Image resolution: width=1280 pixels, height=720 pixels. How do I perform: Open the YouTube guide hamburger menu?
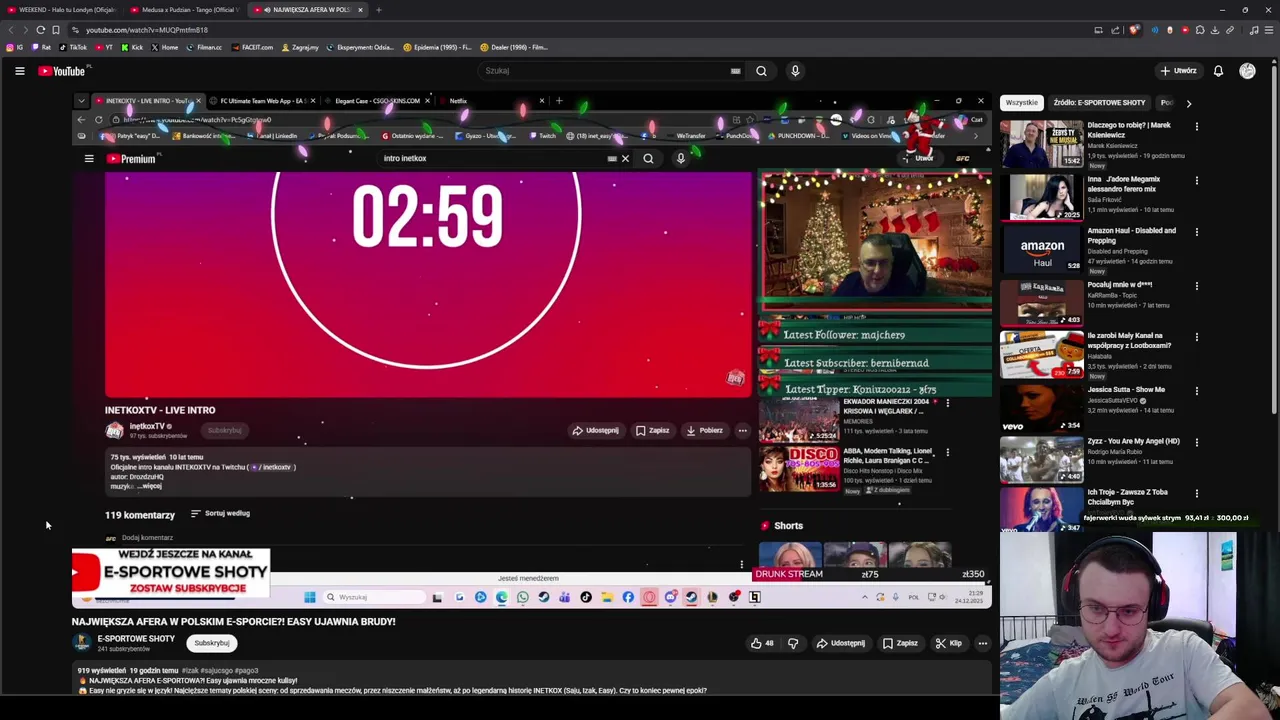tap(19, 71)
